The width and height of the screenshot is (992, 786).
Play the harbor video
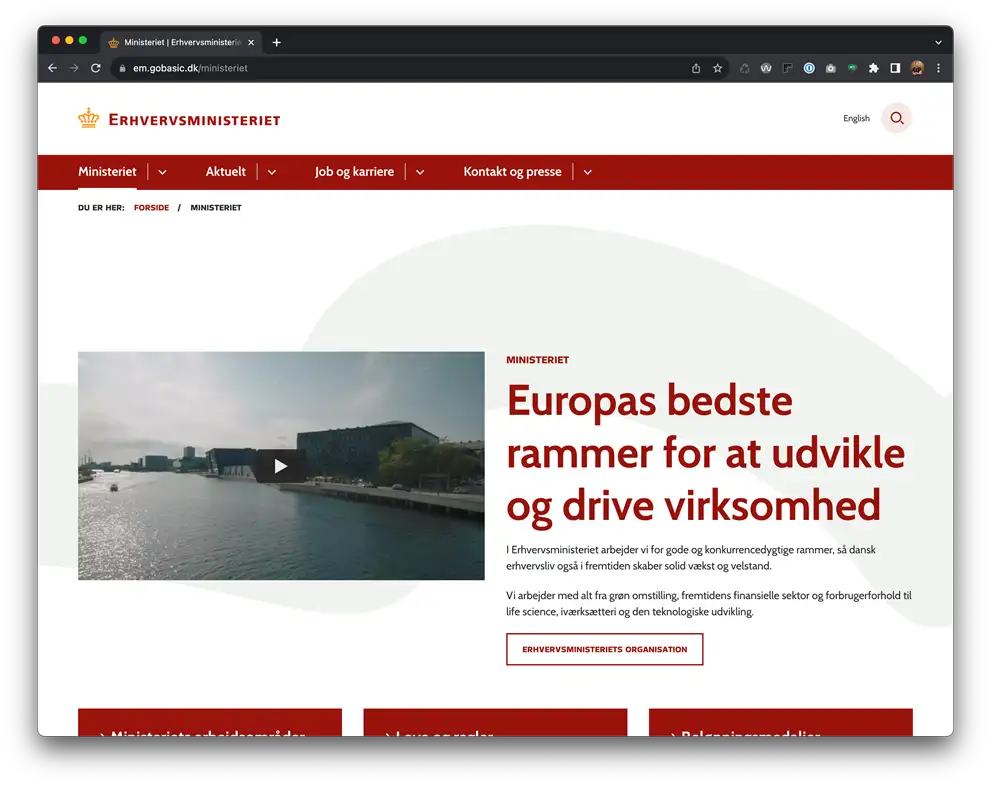click(x=281, y=466)
